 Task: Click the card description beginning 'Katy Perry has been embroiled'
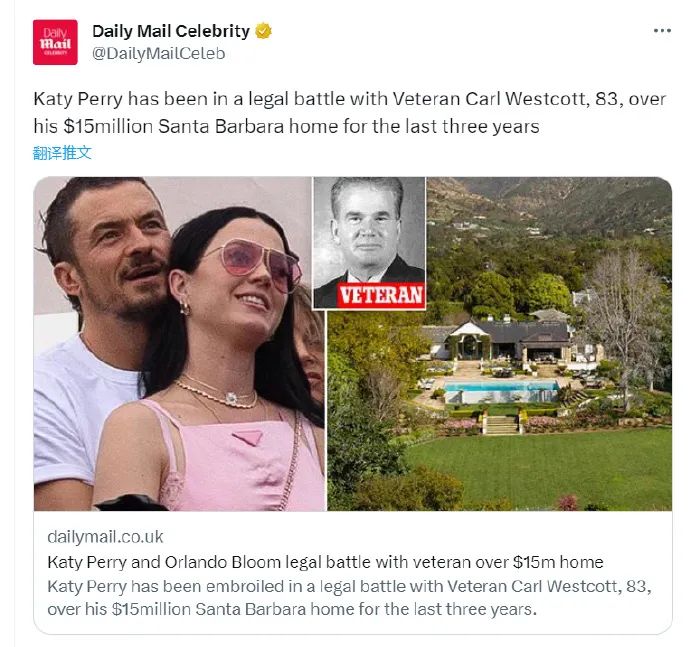click(349, 598)
